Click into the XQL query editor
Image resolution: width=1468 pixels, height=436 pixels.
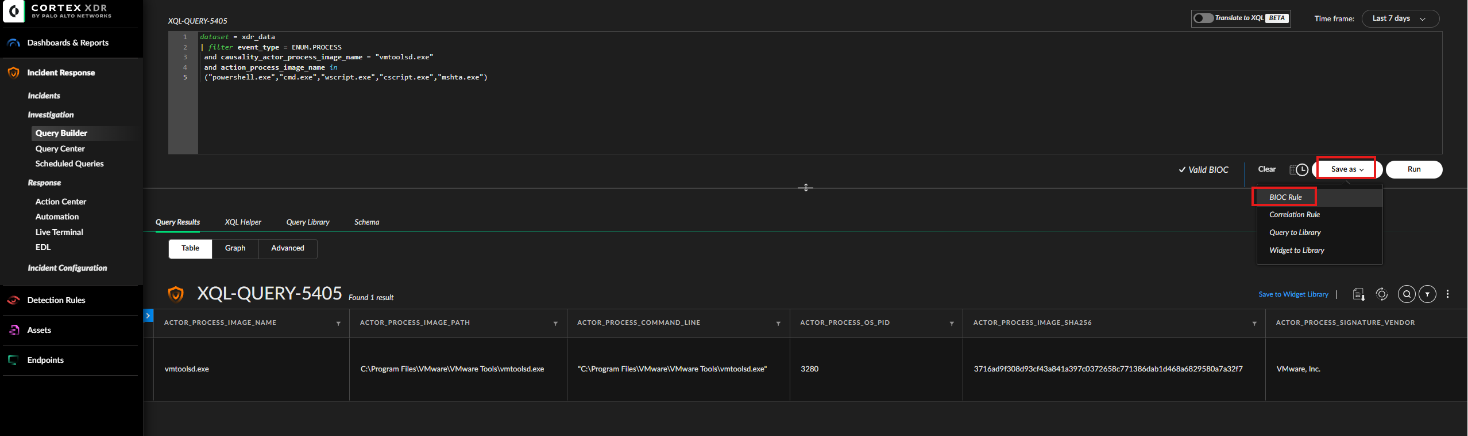tap(805, 92)
